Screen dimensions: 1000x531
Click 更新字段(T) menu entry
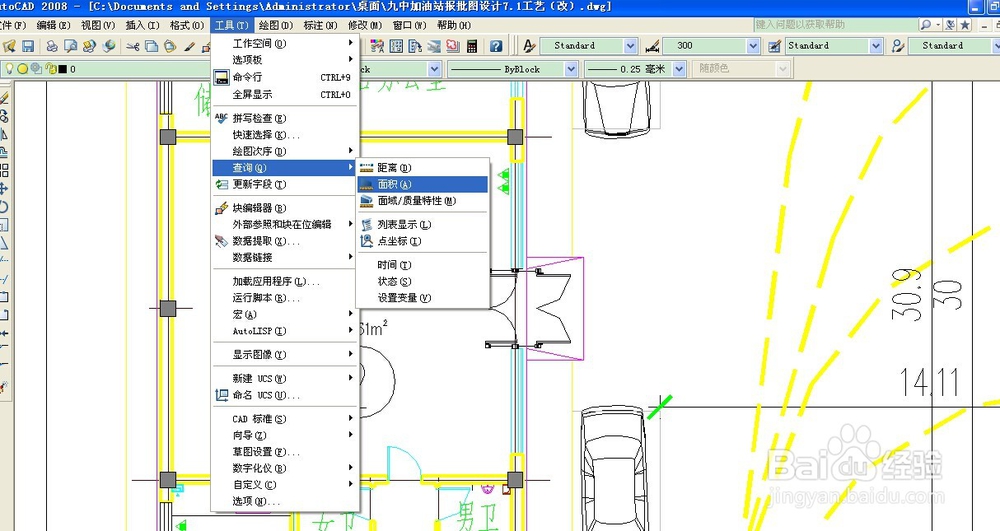coord(285,184)
